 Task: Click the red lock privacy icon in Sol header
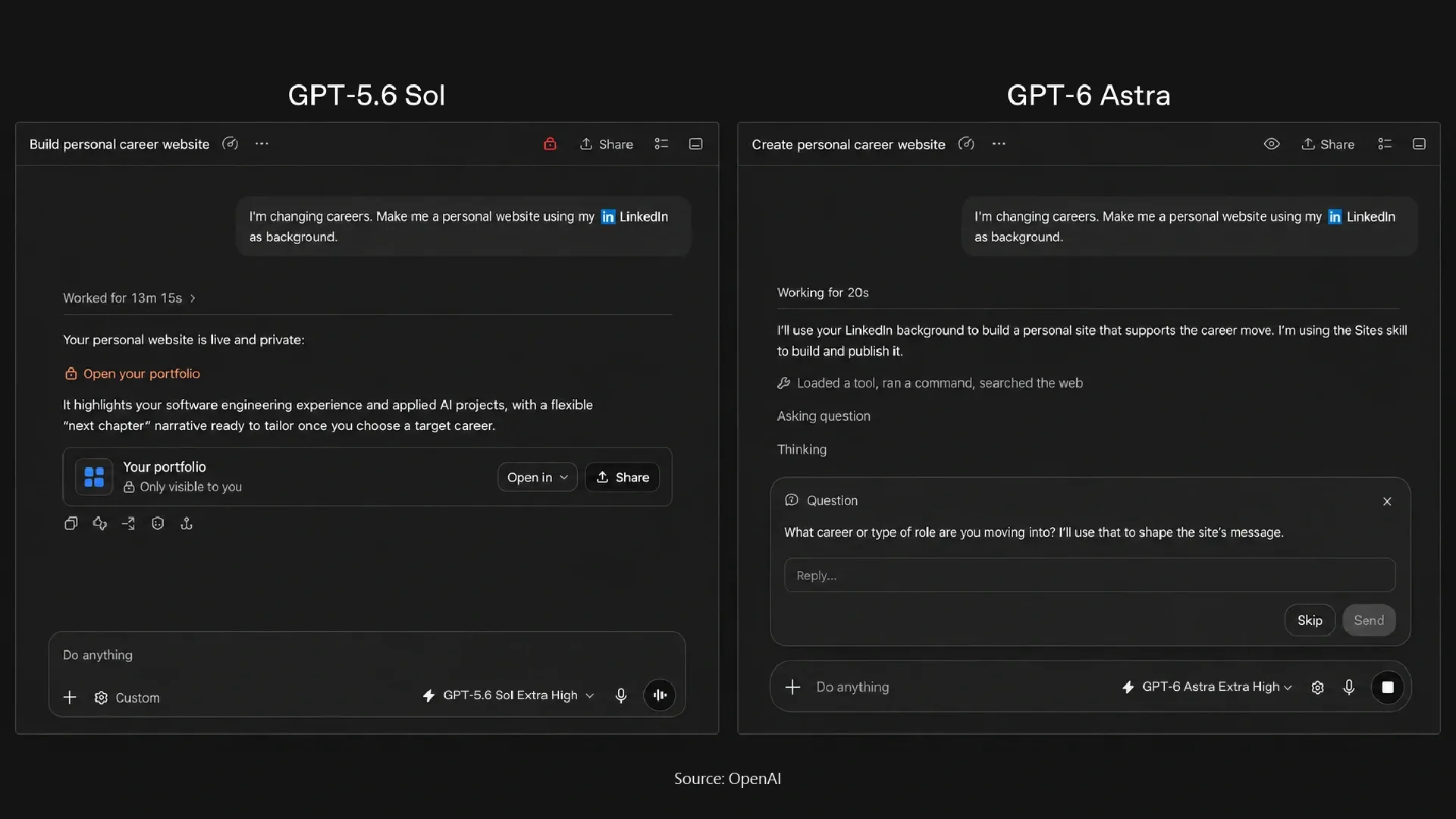[550, 143]
